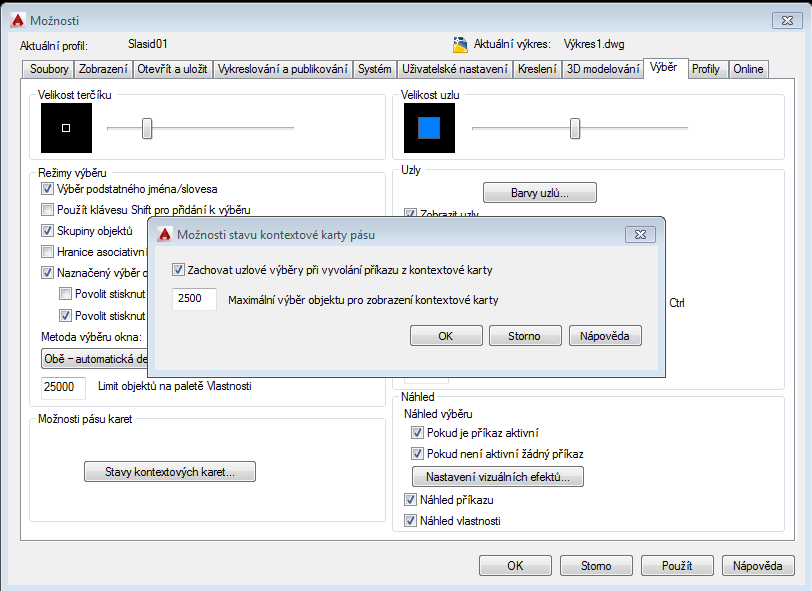The image size is (812, 591).
Task: Go to the Profily tab
Action: coord(706,69)
